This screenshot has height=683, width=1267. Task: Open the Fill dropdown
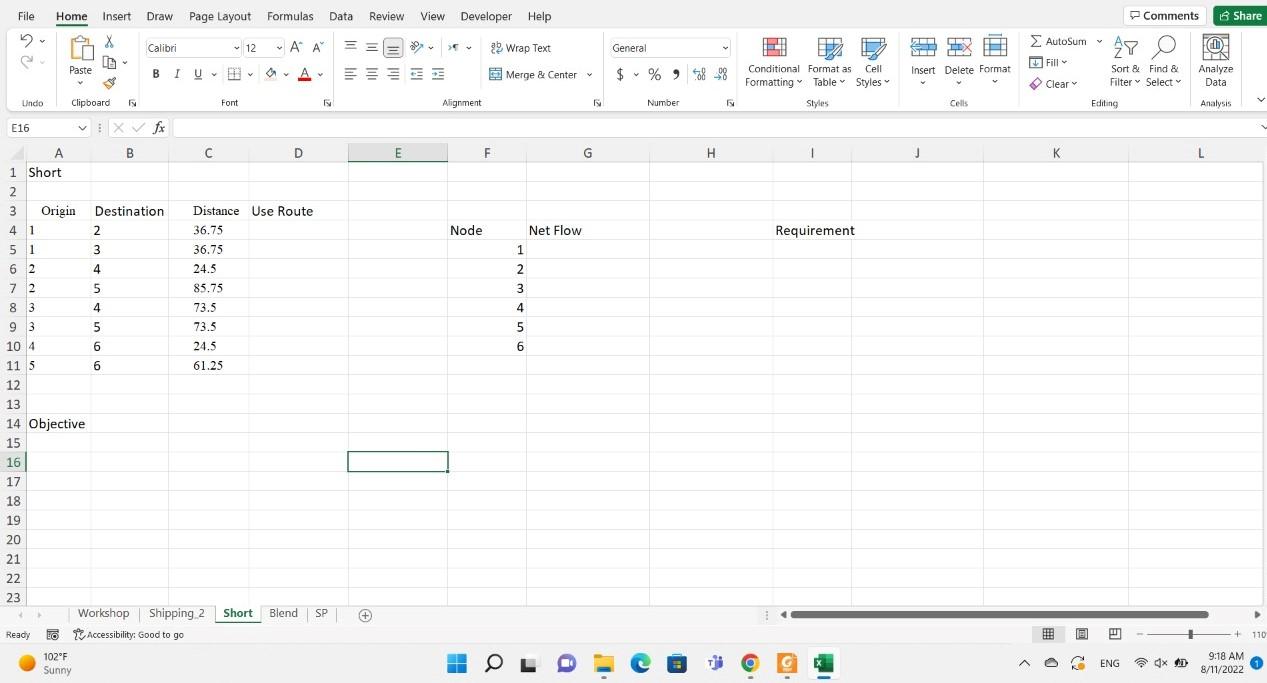[x=1049, y=62]
